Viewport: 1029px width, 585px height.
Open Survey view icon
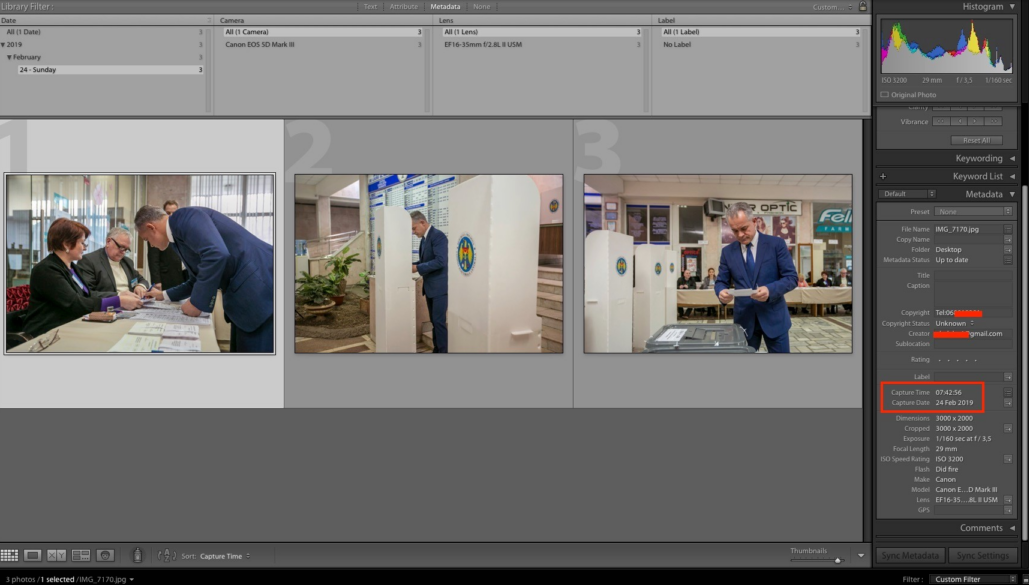[x=81, y=555]
